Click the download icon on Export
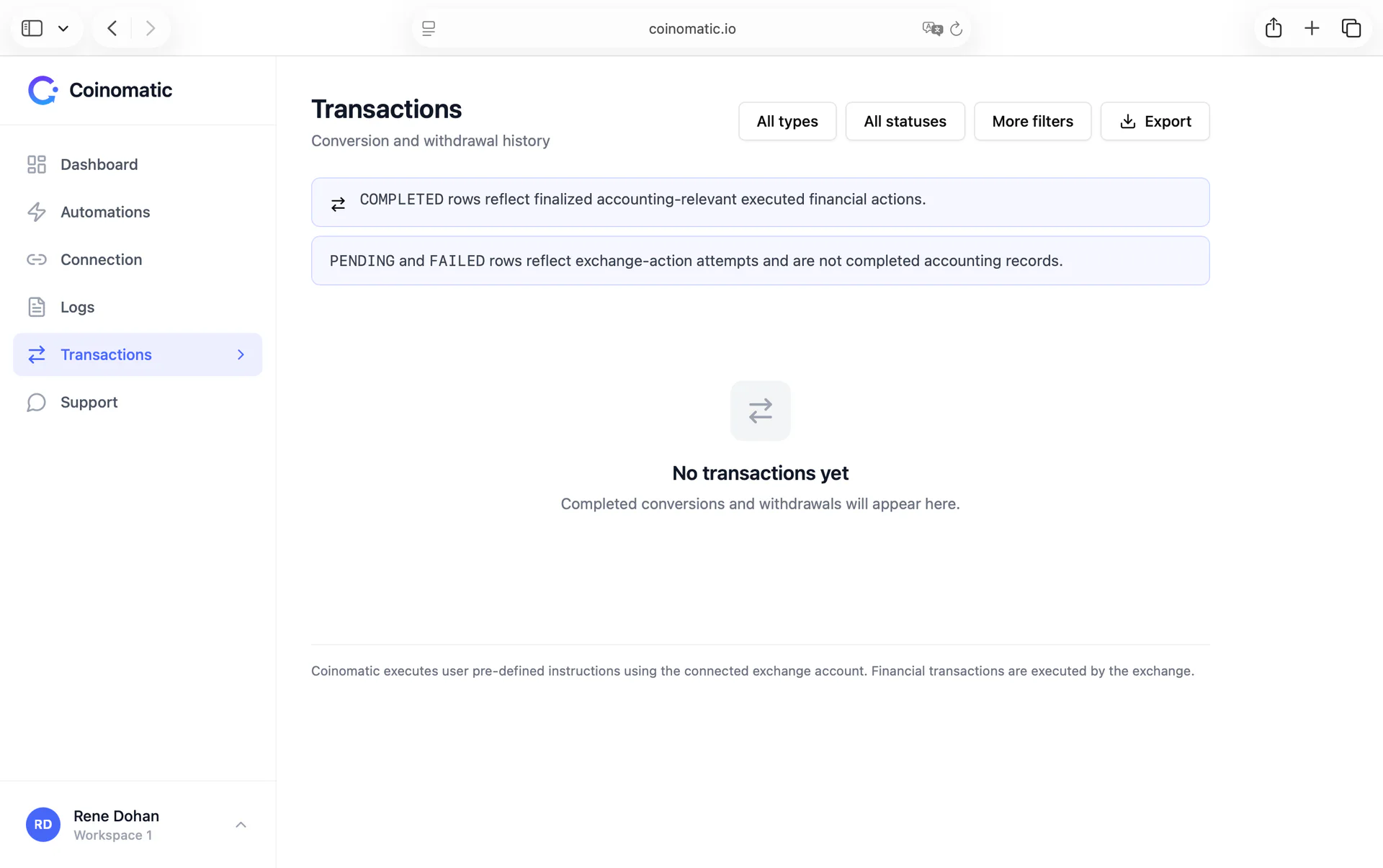The image size is (1383, 868). pyautogui.click(x=1128, y=121)
